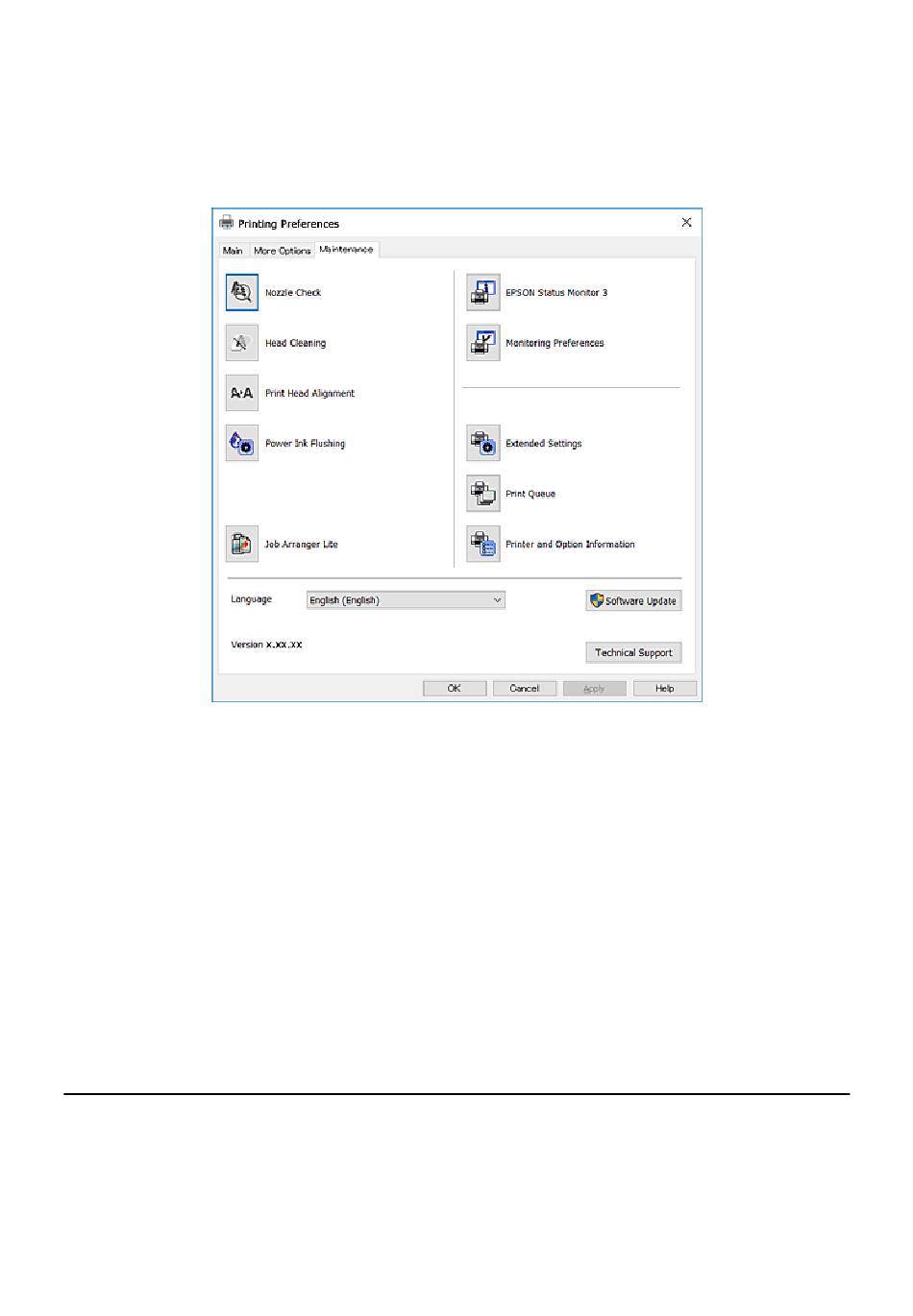Image resolution: width=913 pixels, height=1316 pixels.
Task: Open Job Arranger Lite icon
Action: pyautogui.click(x=242, y=544)
